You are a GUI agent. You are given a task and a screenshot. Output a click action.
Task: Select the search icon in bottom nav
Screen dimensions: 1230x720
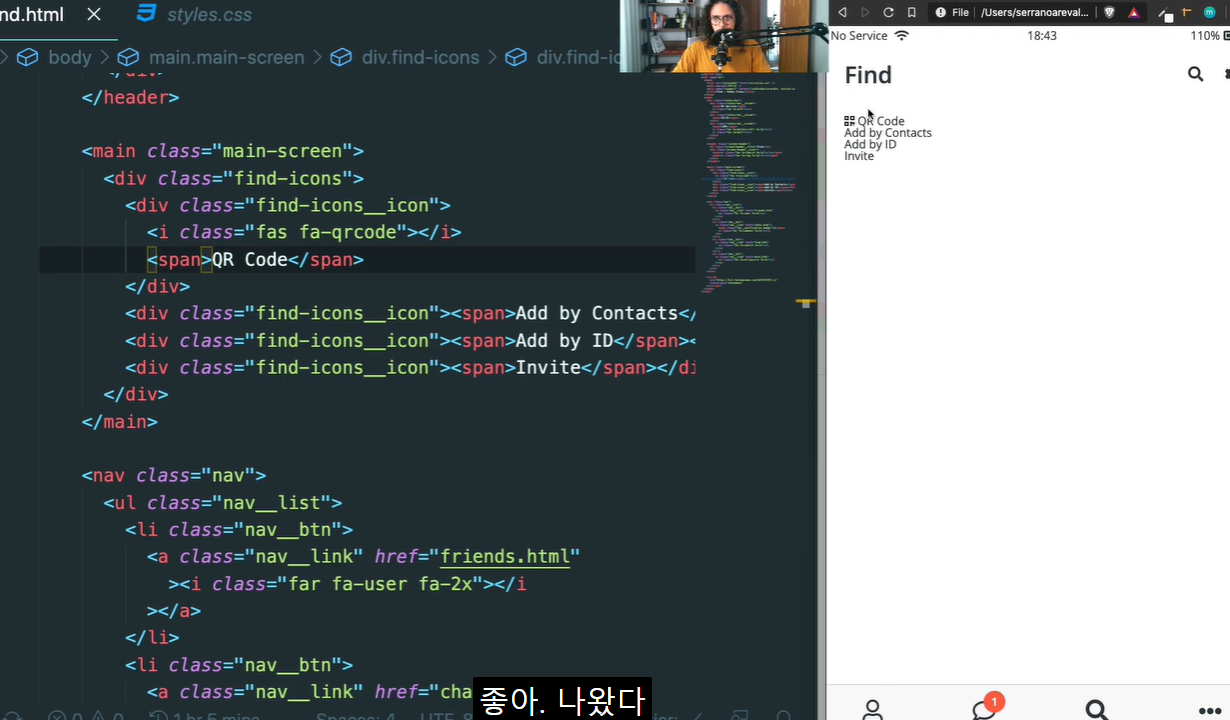point(1097,710)
